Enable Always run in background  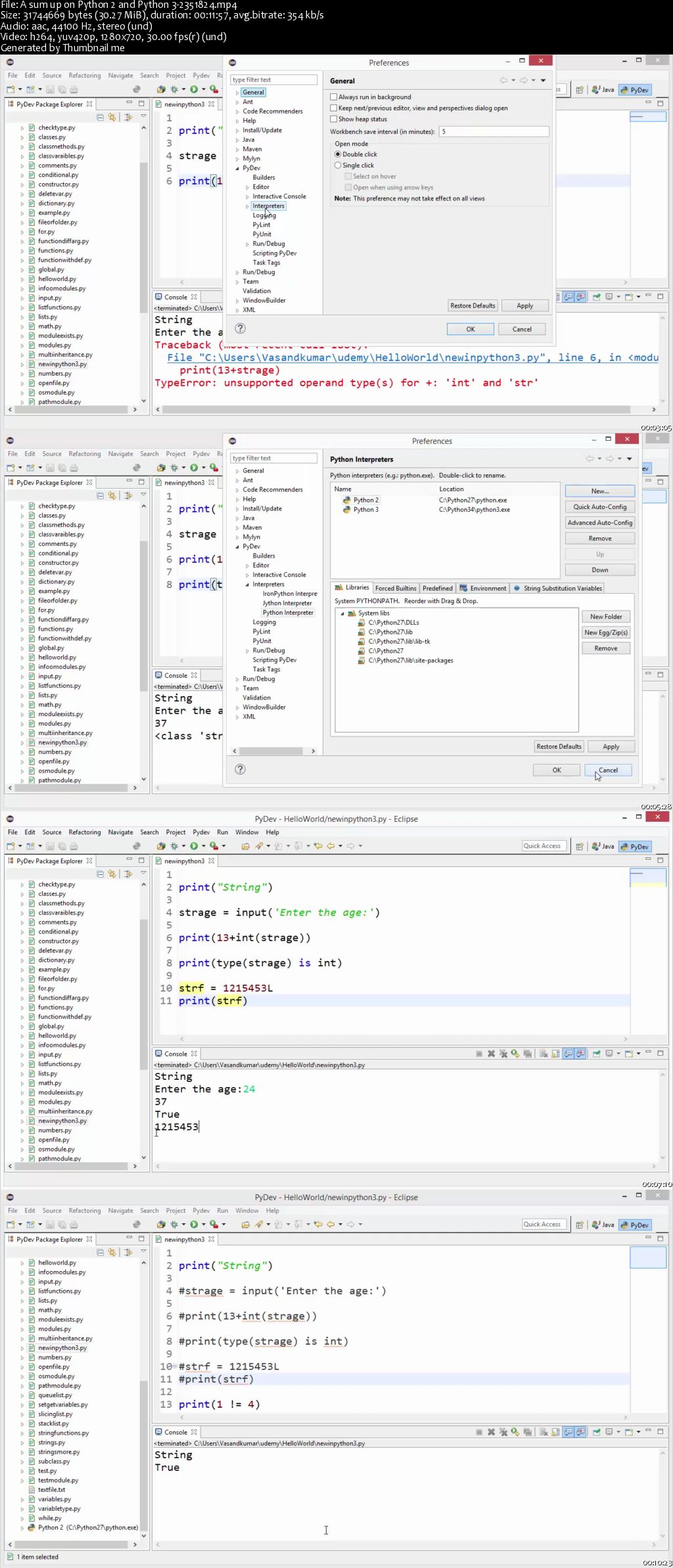point(334,97)
